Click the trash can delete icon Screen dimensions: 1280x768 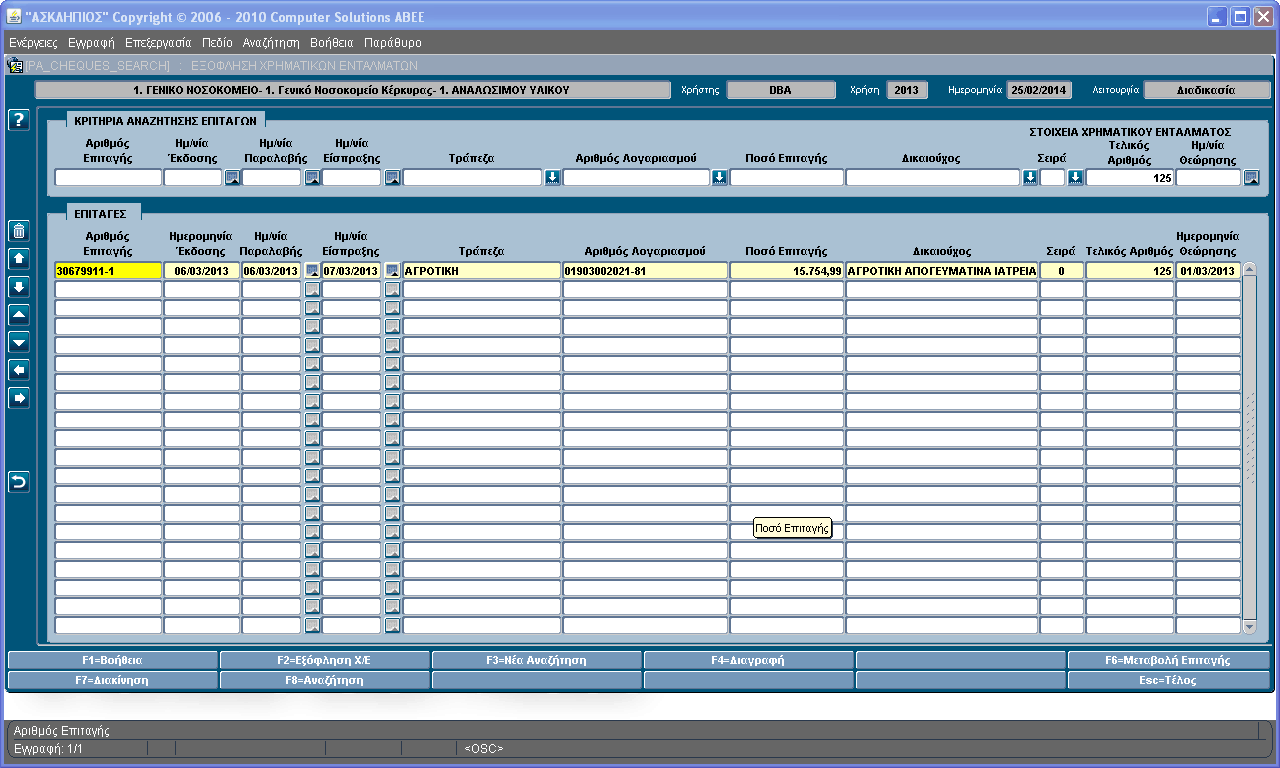pos(18,231)
